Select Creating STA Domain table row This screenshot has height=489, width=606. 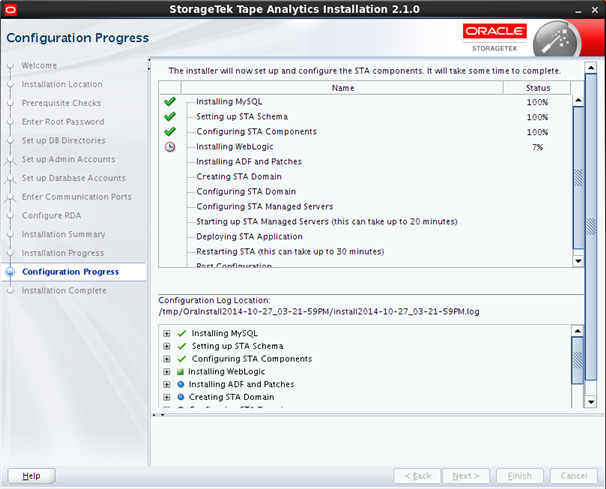click(365, 177)
